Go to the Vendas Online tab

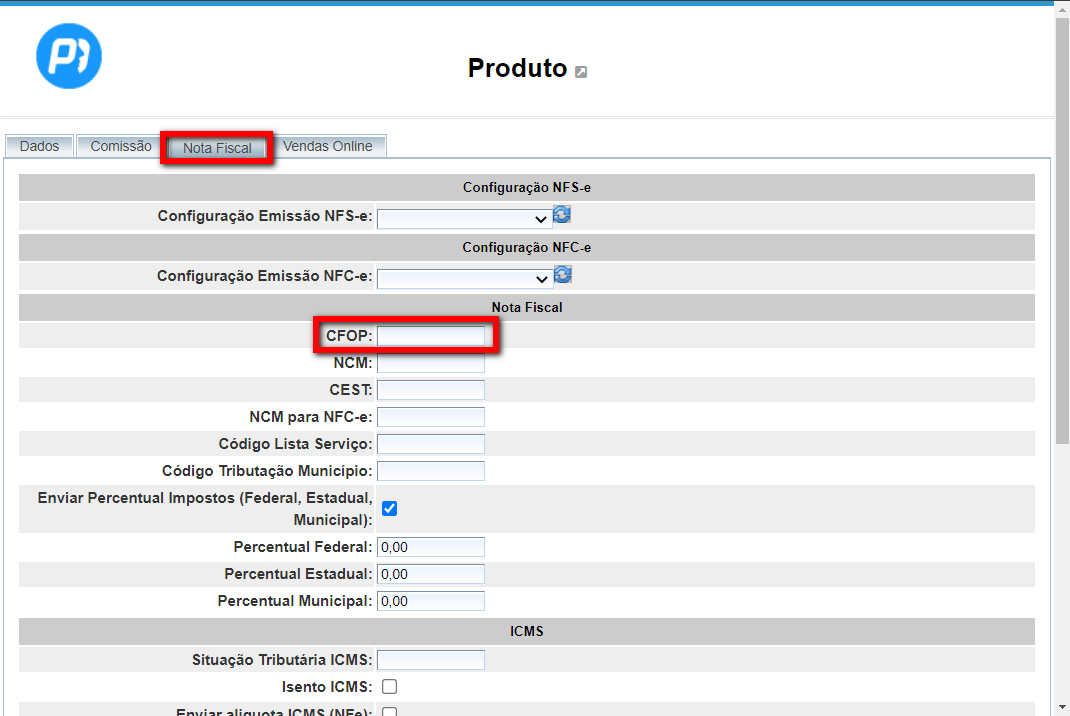click(327, 146)
